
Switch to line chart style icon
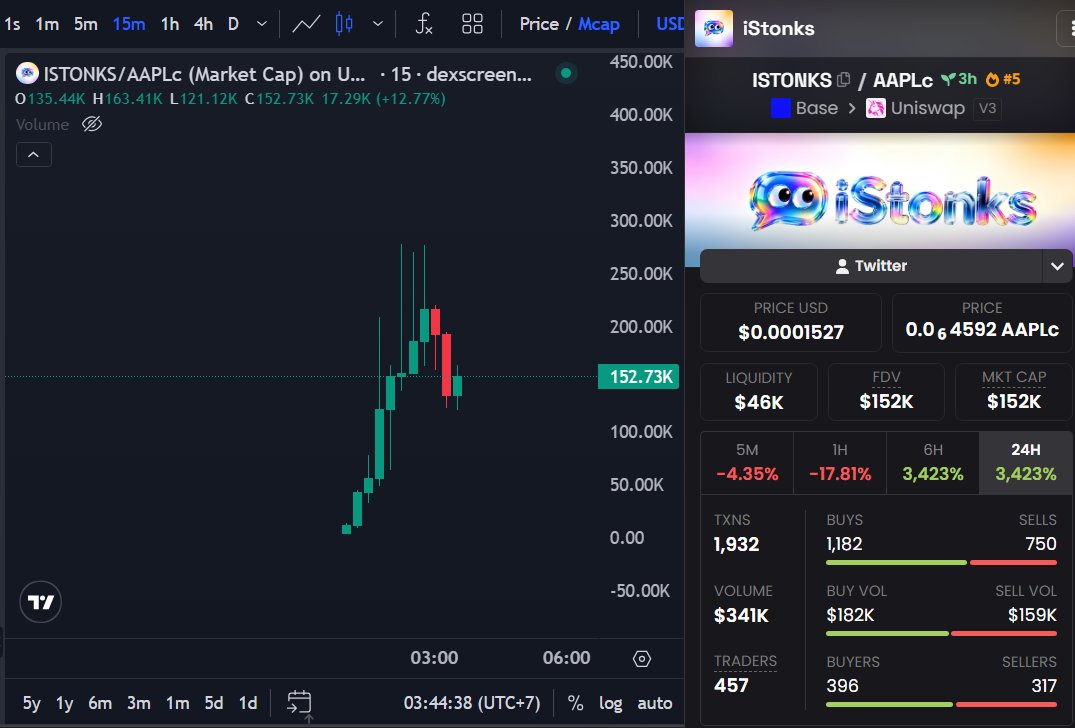pyautogui.click(x=306, y=24)
